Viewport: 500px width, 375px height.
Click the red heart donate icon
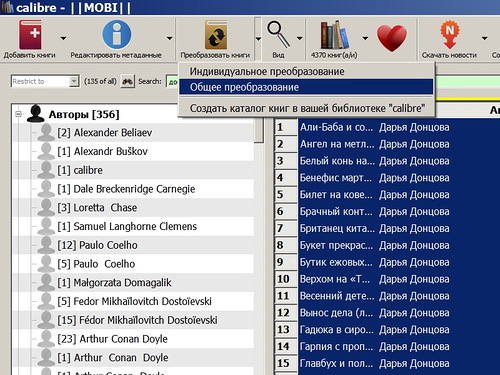tap(392, 38)
